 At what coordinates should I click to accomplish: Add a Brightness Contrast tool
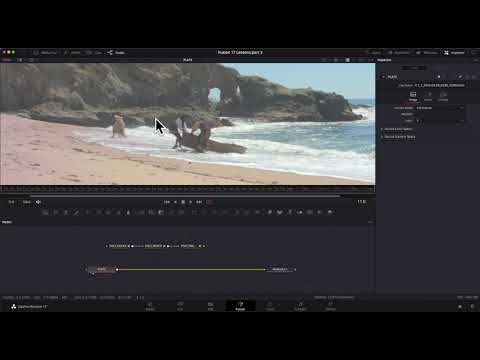[x=118, y=212]
